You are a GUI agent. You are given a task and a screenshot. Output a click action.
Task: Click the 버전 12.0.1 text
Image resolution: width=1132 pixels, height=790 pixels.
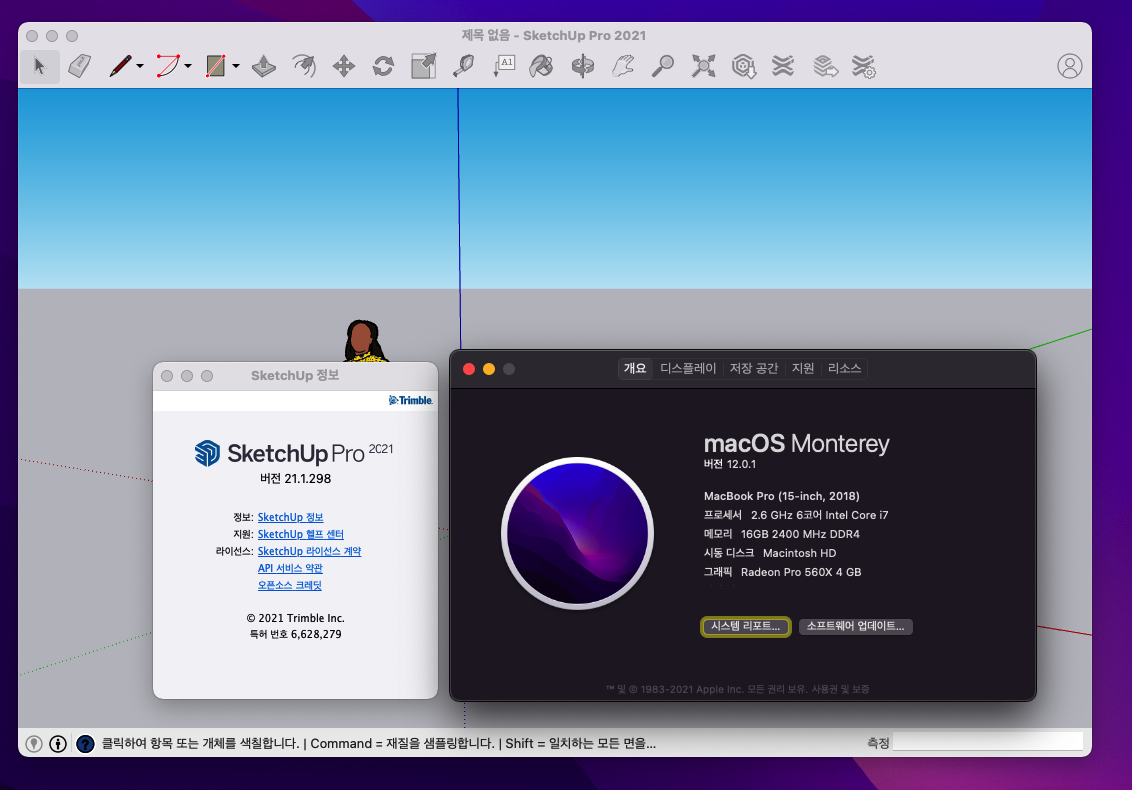point(730,464)
